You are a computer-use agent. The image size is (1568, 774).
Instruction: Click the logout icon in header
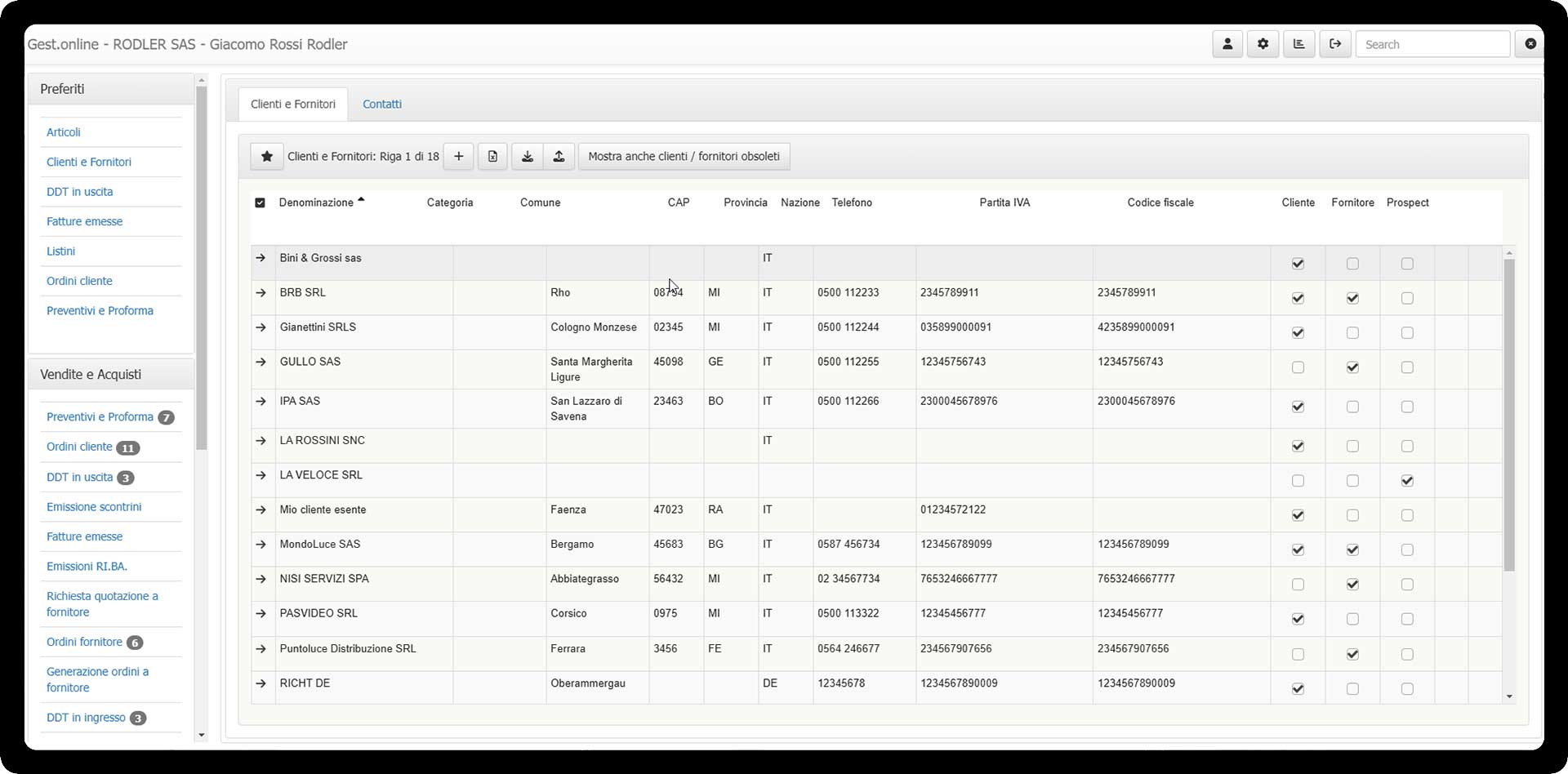pyautogui.click(x=1334, y=44)
